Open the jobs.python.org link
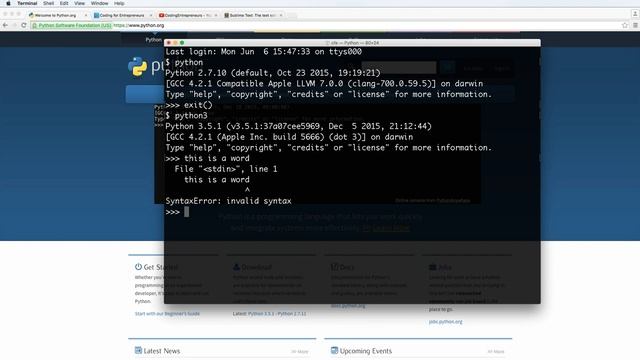 pos(446,322)
